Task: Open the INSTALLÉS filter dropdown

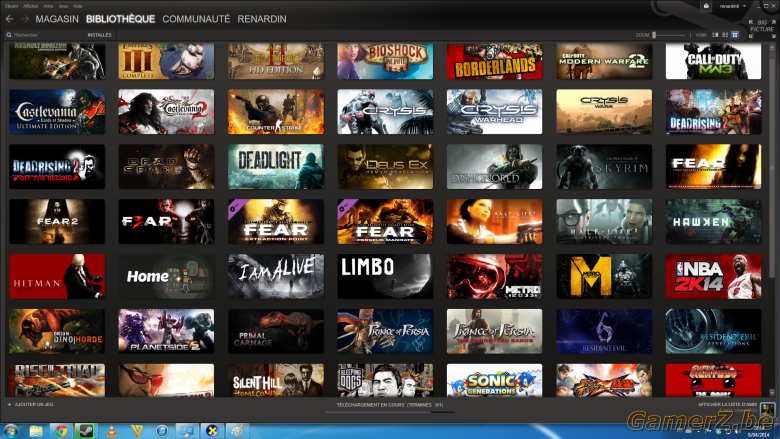Action: click(x=99, y=35)
